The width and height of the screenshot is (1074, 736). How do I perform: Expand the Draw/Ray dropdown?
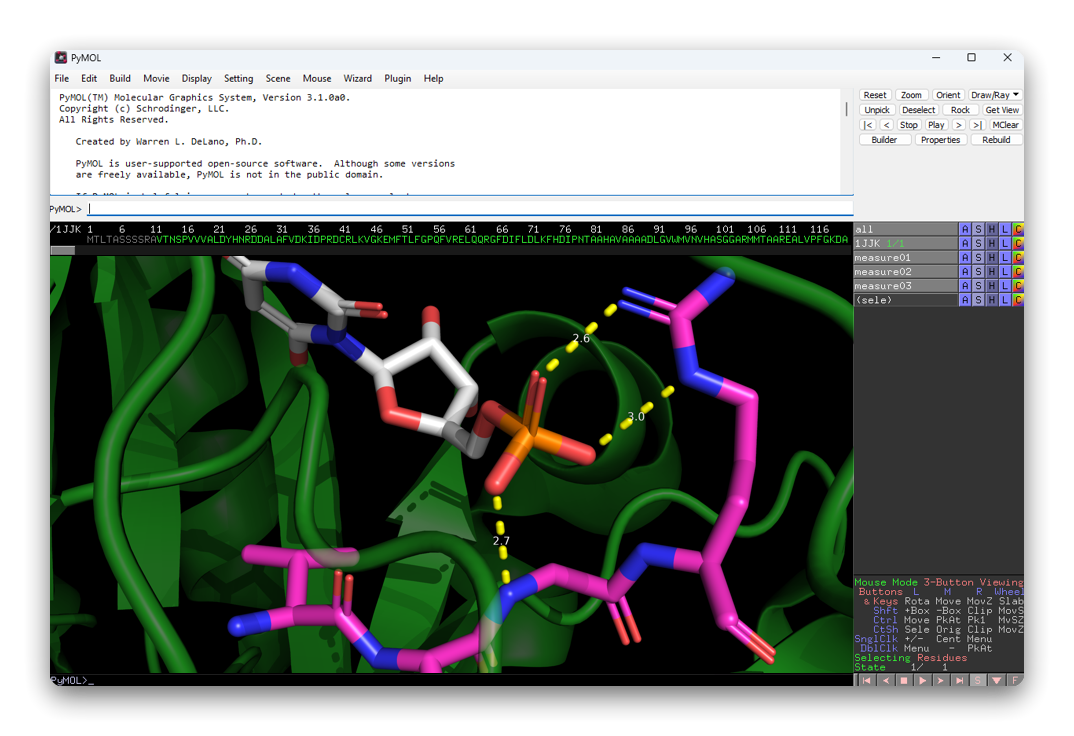click(995, 95)
